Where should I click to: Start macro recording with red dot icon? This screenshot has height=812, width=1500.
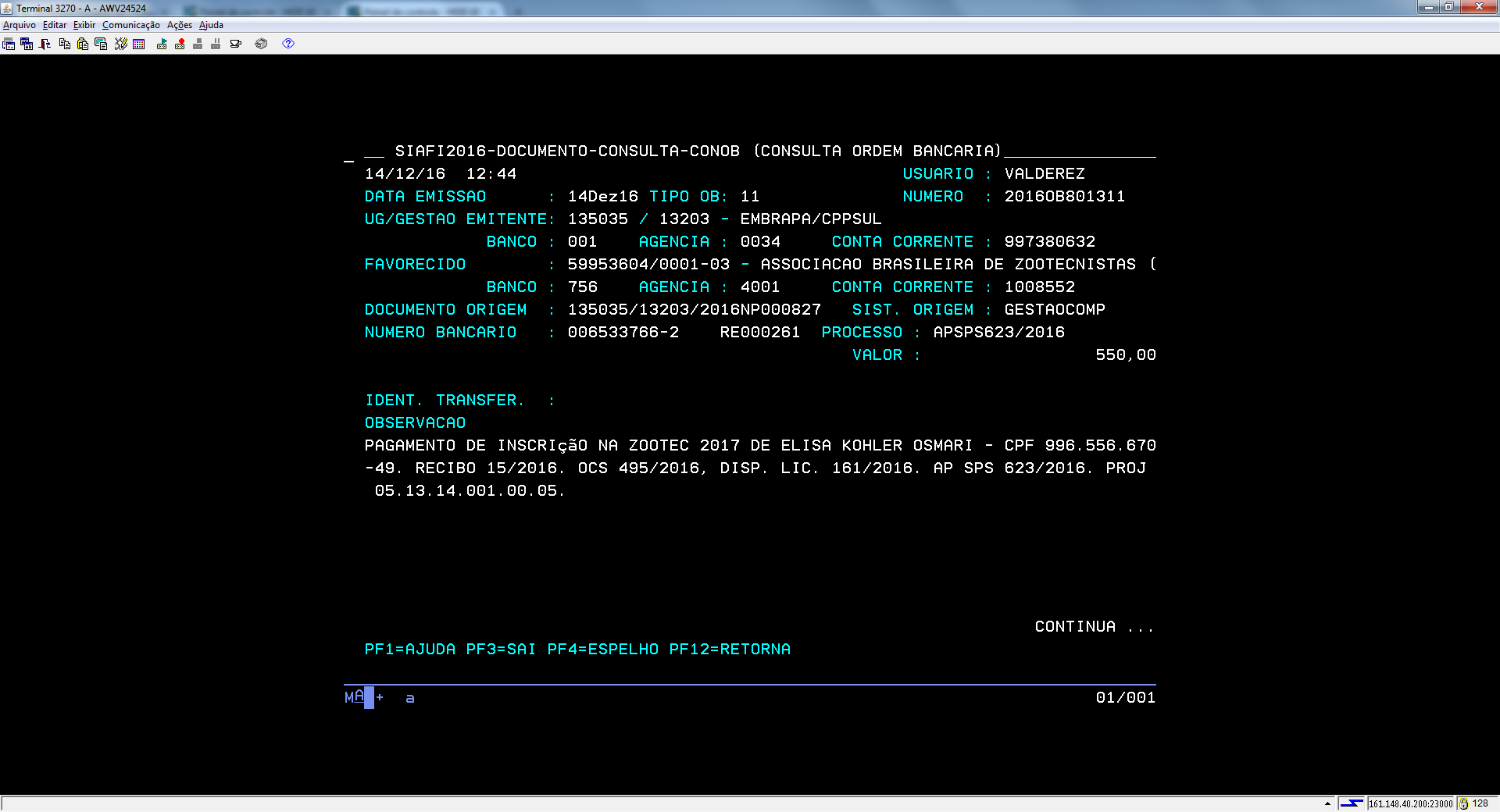[x=180, y=44]
